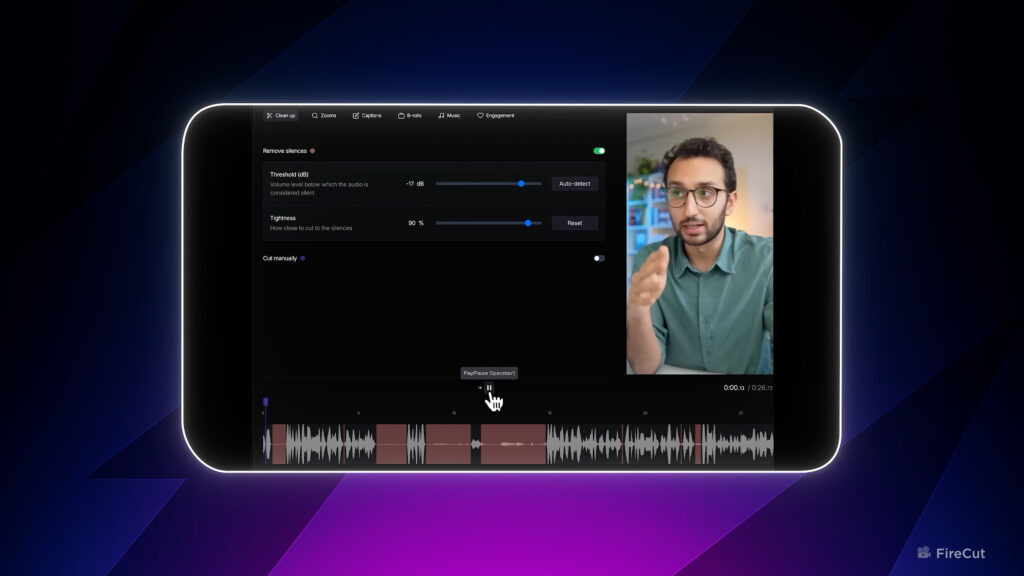Switch to the Music tab
Image resolution: width=1024 pixels, height=576 pixels.
pos(449,116)
